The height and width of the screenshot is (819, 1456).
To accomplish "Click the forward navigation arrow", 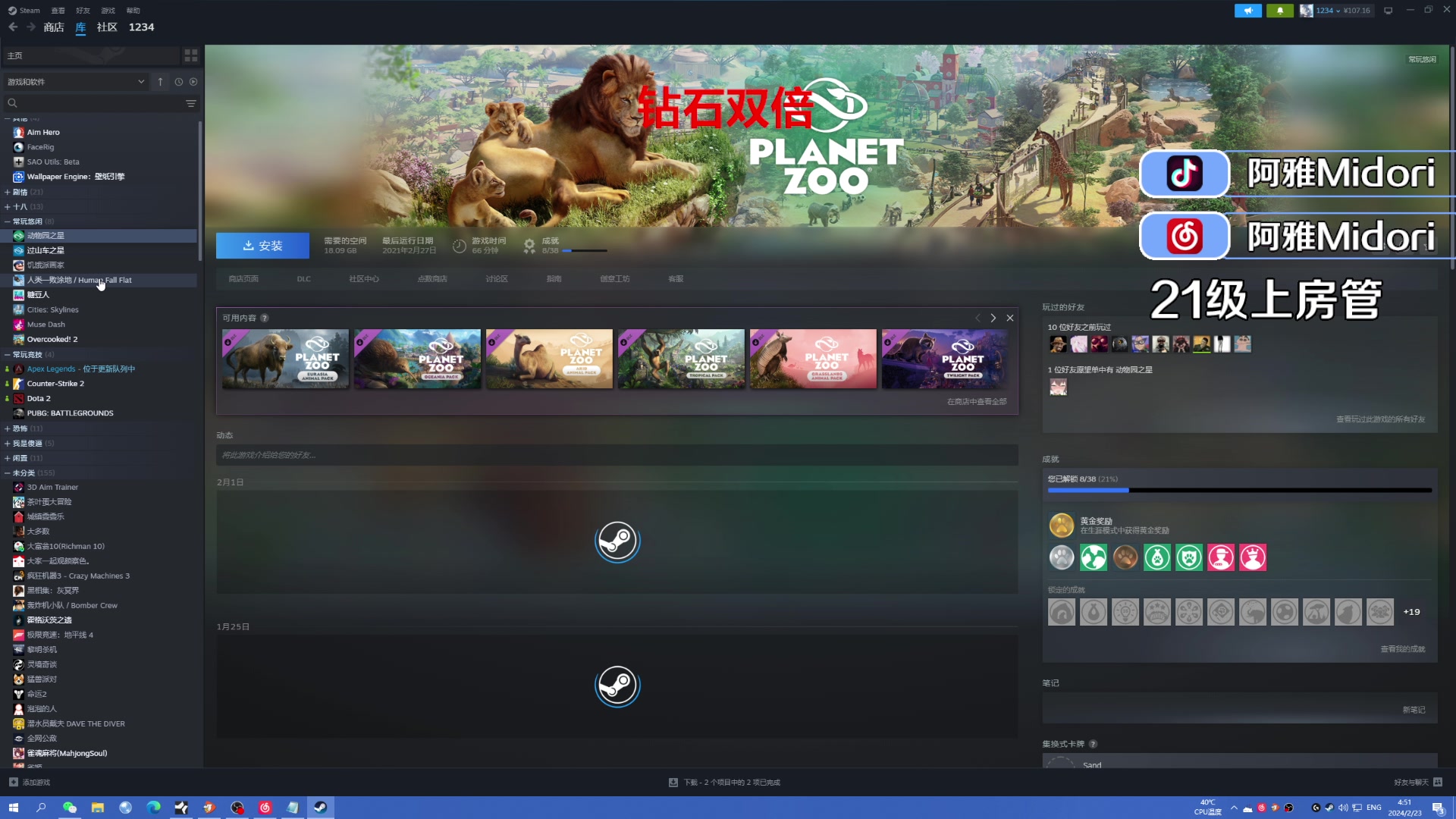I will (31, 27).
